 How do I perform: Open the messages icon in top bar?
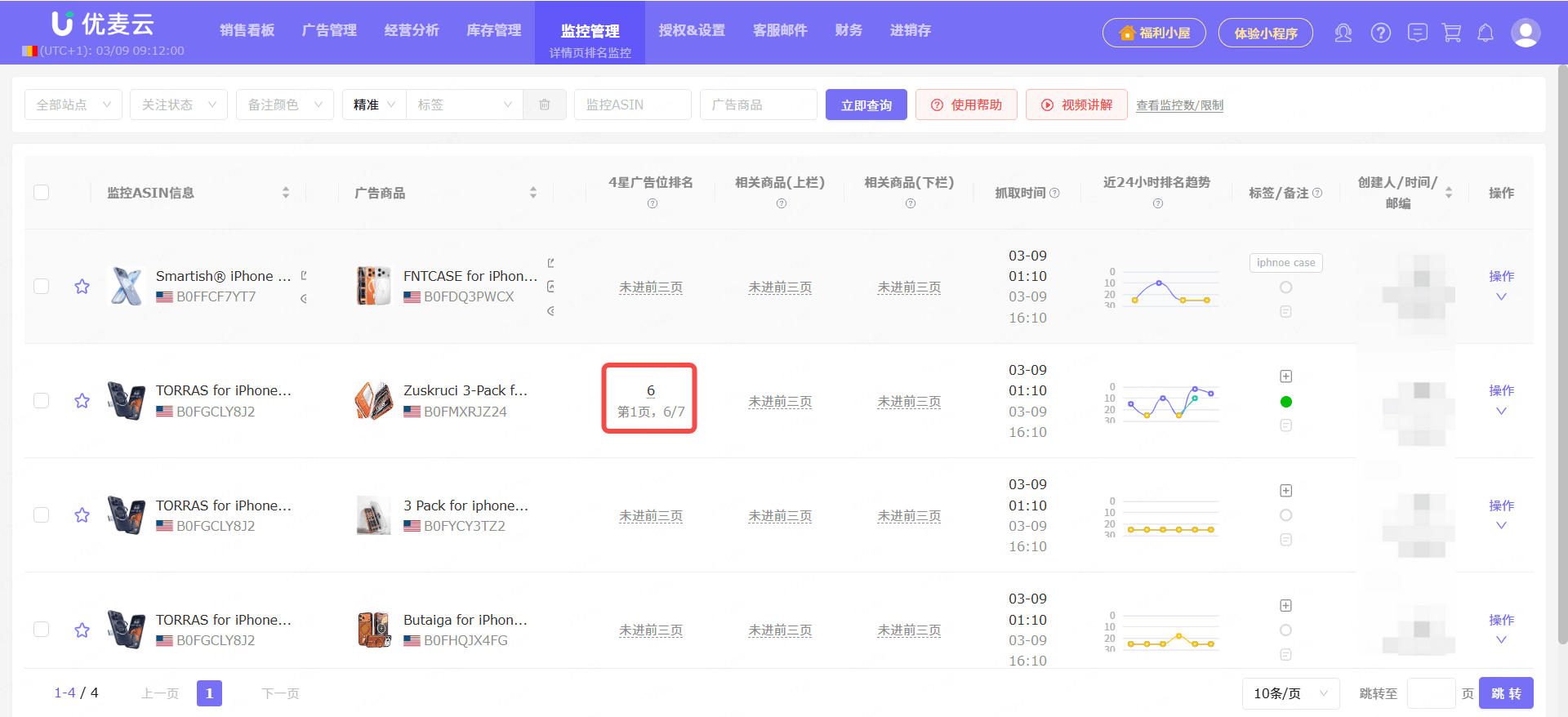coord(1418,33)
